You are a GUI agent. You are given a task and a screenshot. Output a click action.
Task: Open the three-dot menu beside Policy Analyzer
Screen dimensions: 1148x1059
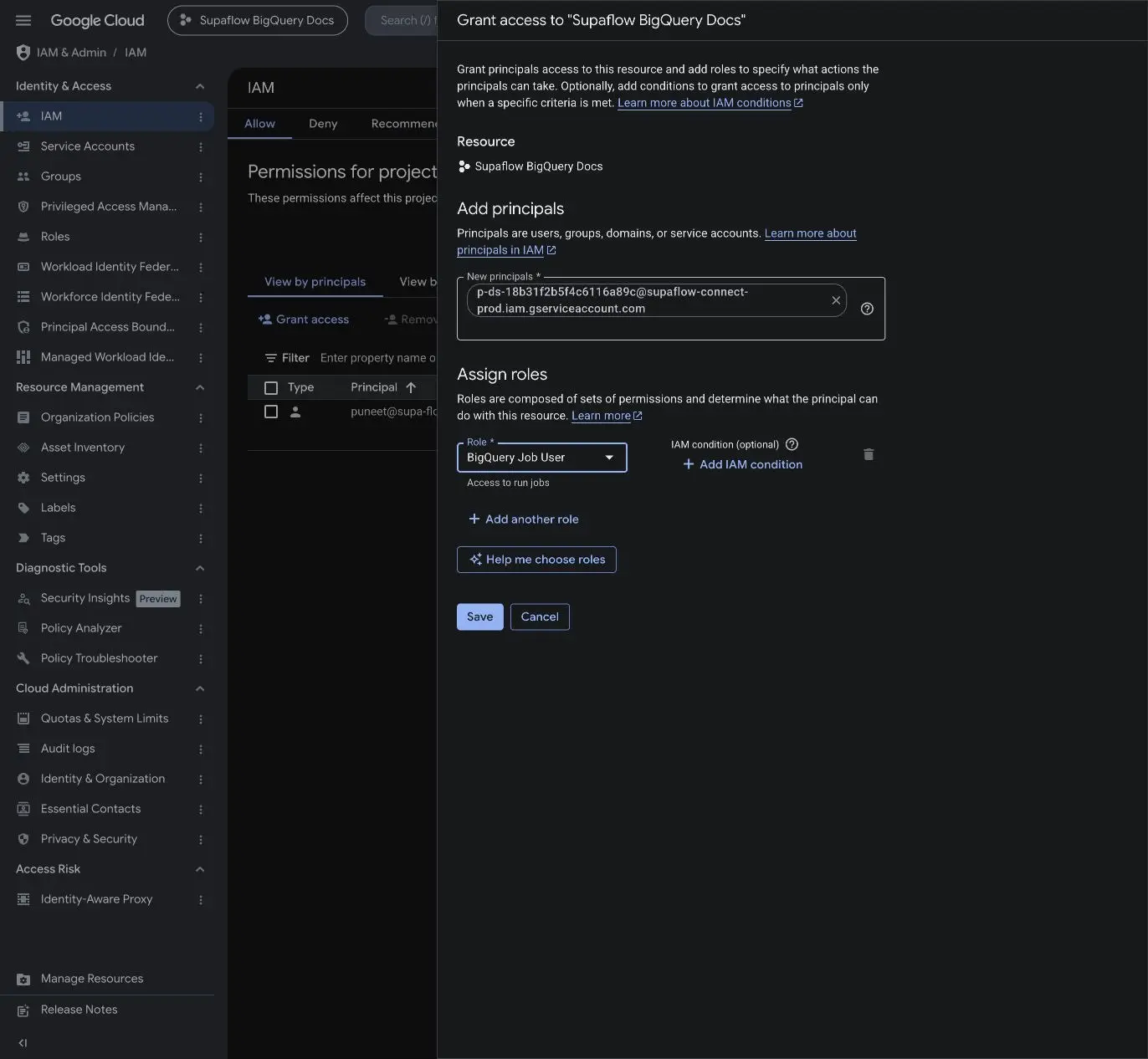click(x=201, y=629)
